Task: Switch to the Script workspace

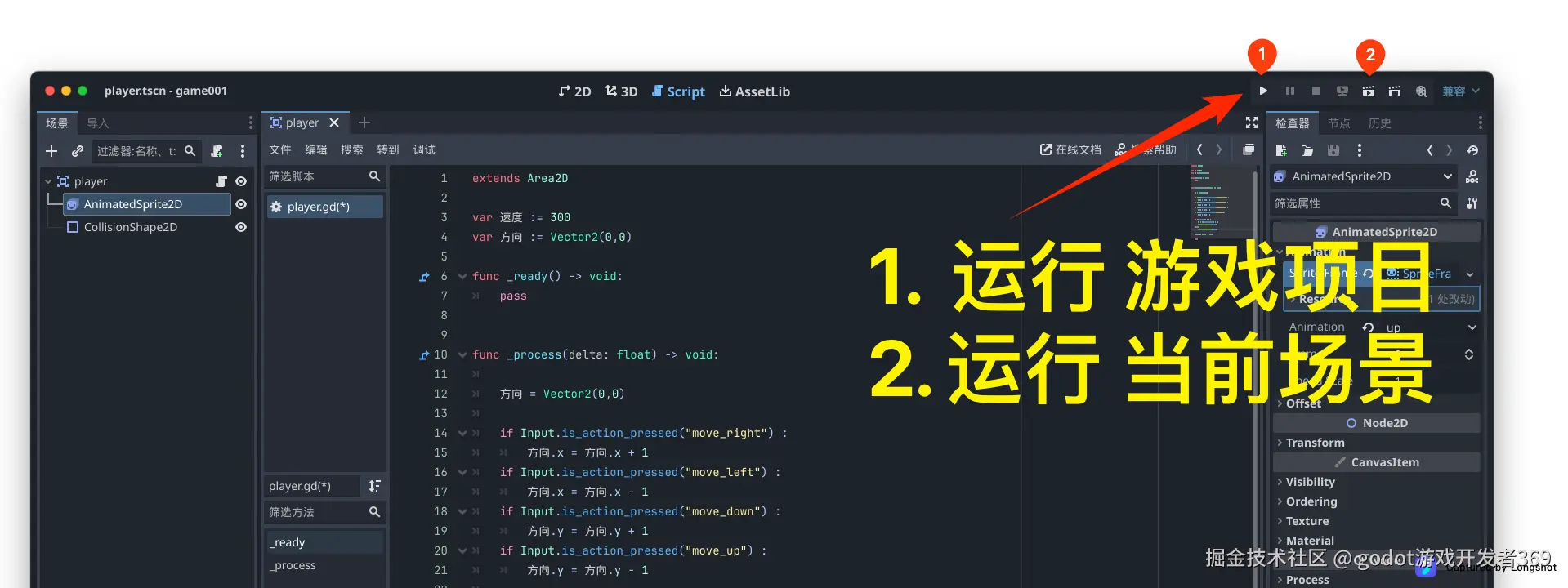Action: [x=678, y=91]
